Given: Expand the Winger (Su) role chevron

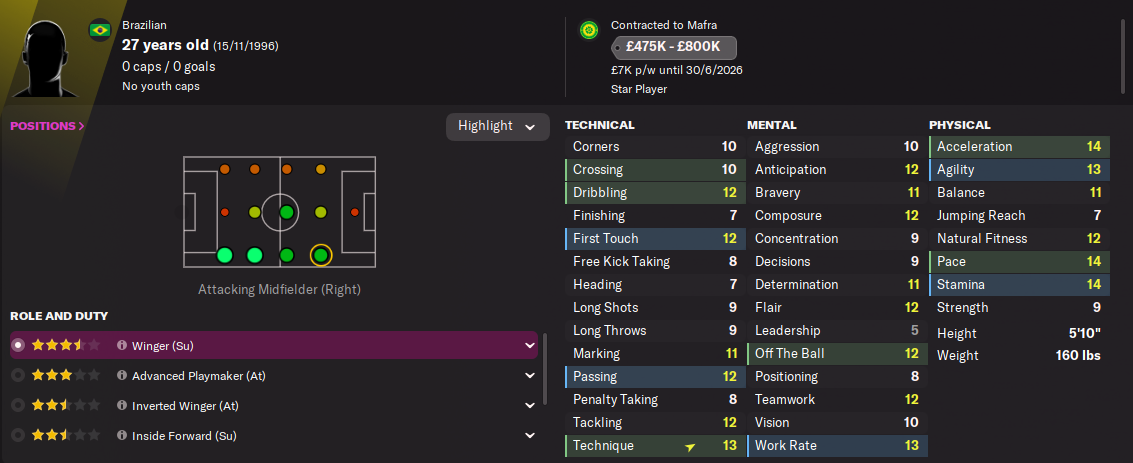Looking at the screenshot, I should tap(529, 346).
